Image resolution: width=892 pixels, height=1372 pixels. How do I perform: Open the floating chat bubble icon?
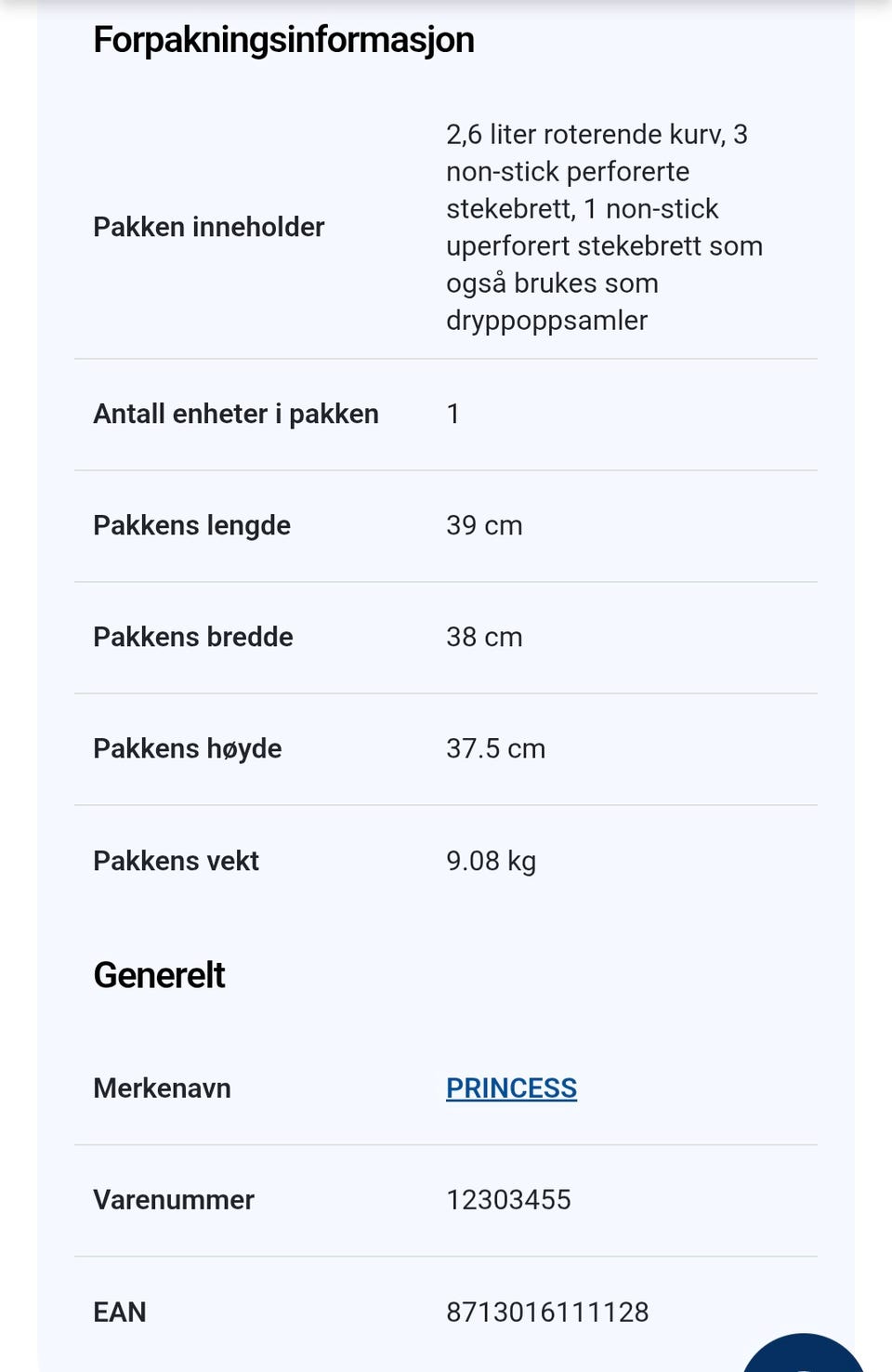805,1354
